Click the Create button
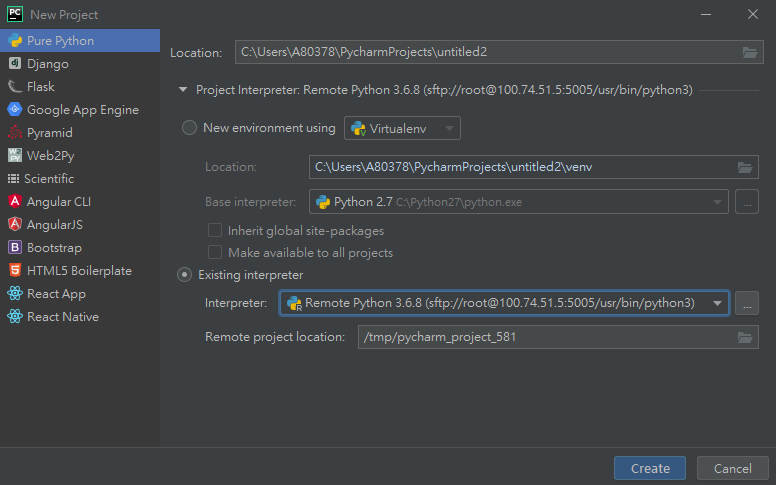This screenshot has height=485, width=776. pyautogui.click(x=650, y=468)
